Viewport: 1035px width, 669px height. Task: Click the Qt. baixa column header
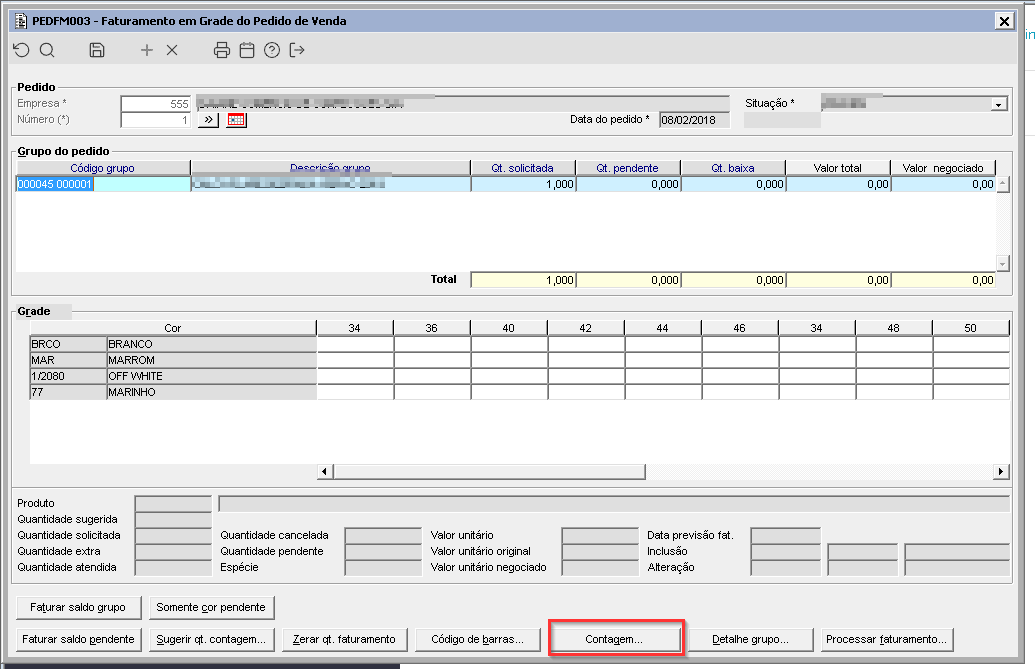(x=733, y=168)
